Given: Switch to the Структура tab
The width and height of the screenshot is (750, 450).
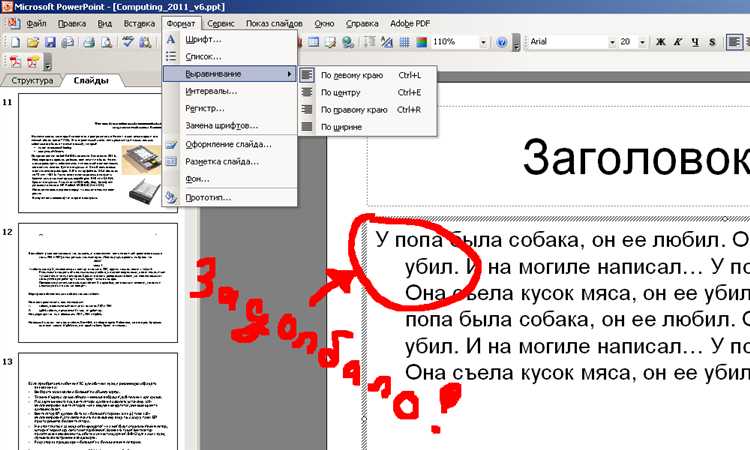Looking at the screenshot, I should click(x=32, y=80).
